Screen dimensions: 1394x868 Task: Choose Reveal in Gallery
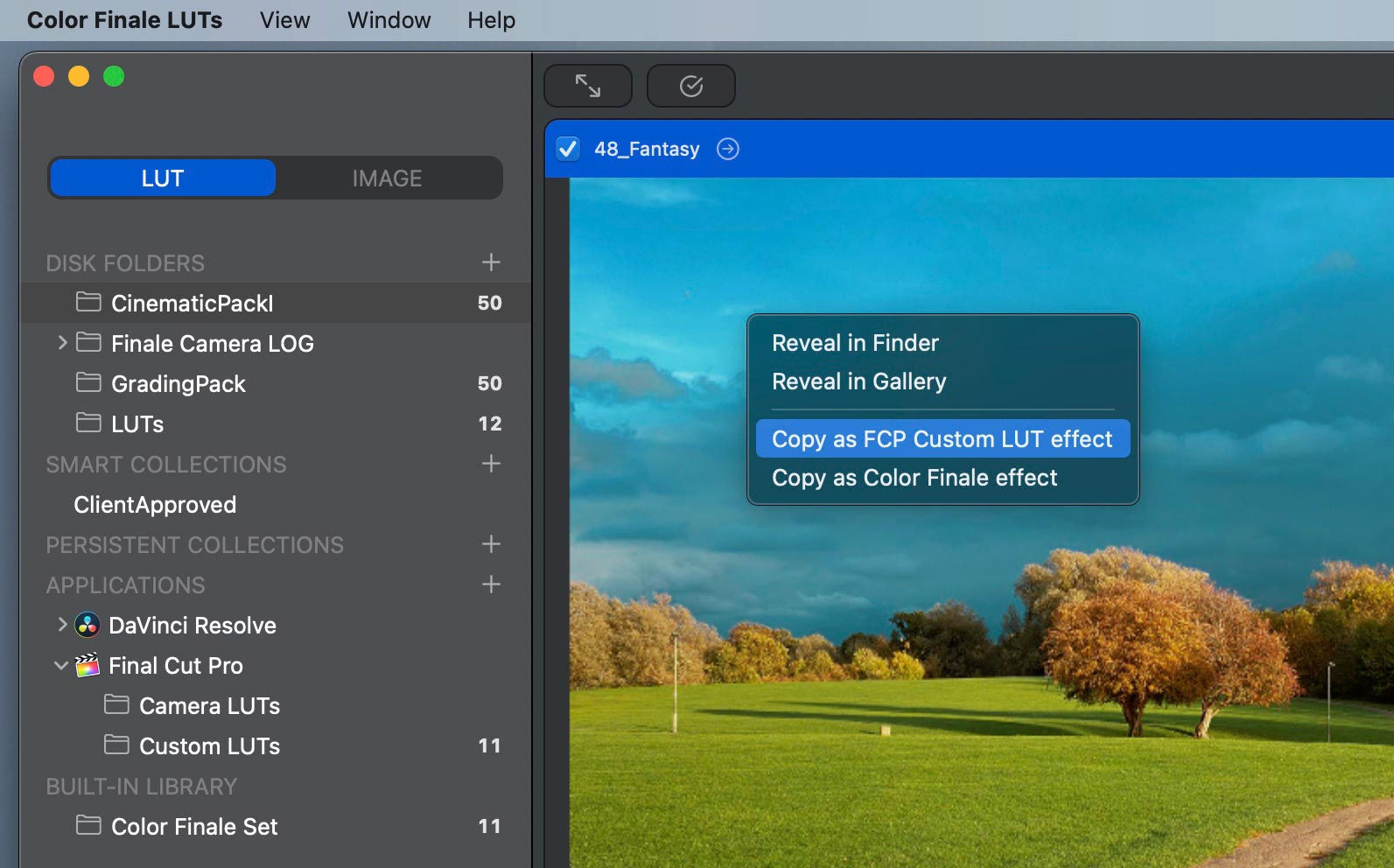[x=942, y=381]
